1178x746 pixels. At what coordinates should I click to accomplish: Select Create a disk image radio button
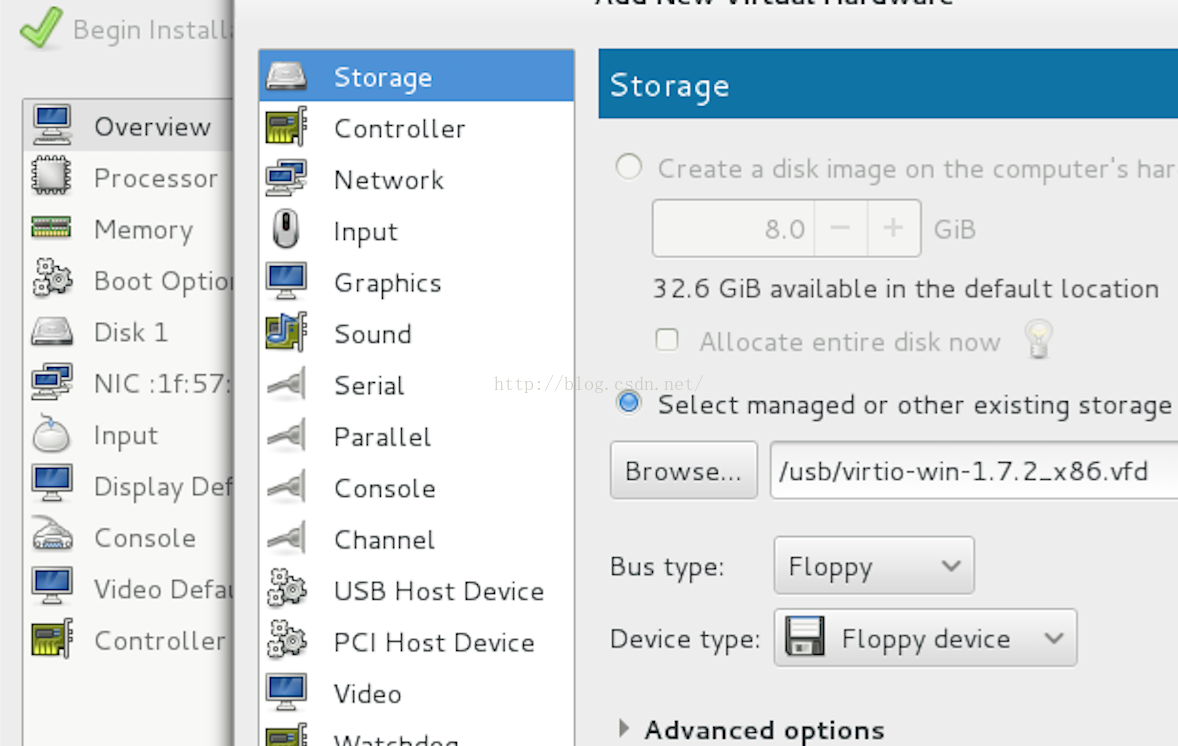pos(629,167)
